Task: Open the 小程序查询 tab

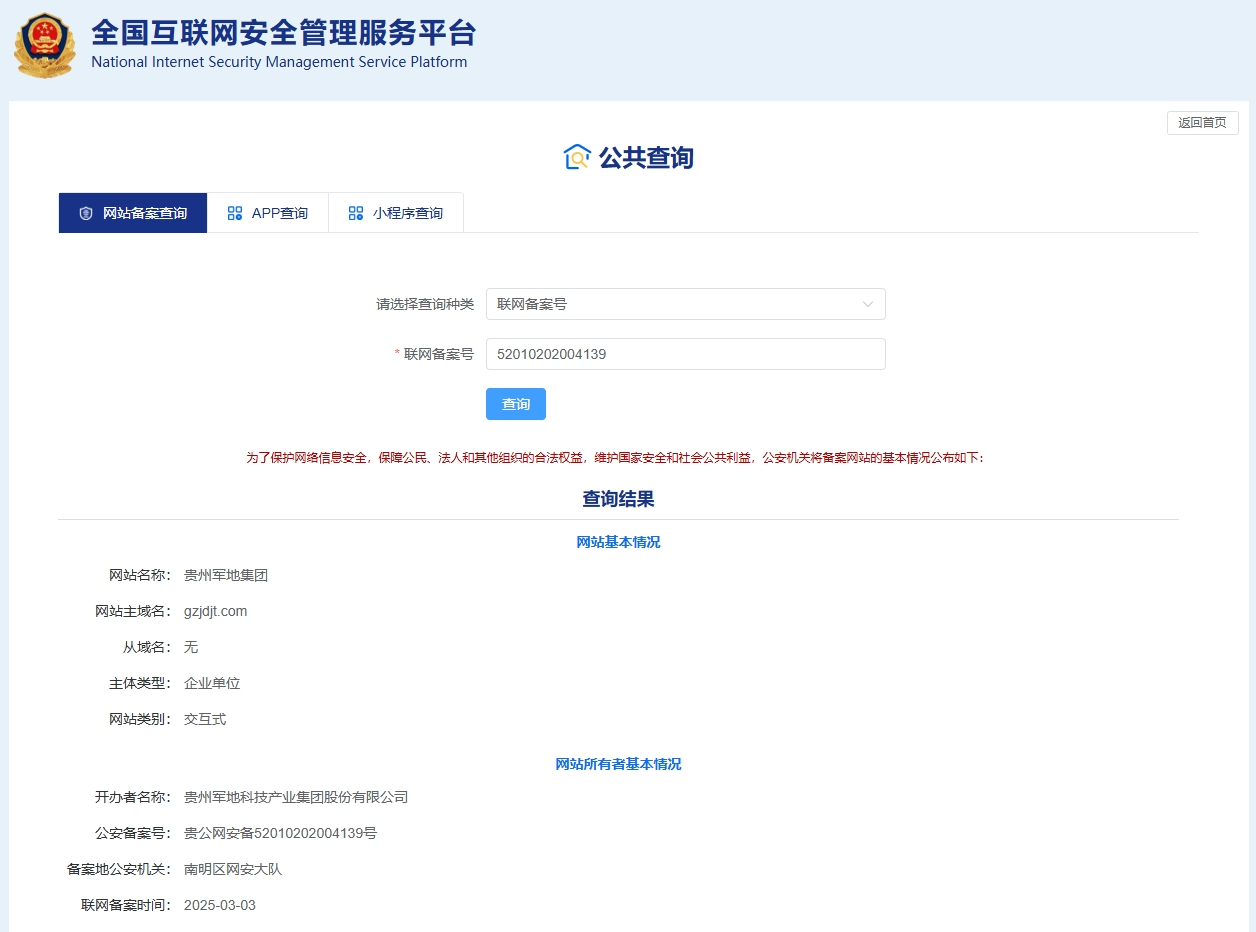Action: (396, 213)
